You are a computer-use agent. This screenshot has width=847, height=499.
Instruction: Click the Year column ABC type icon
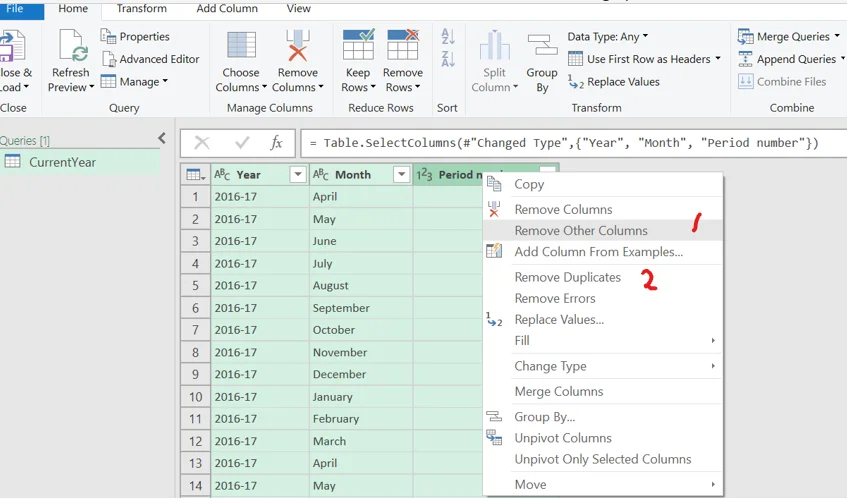click(x=222, y=174)
